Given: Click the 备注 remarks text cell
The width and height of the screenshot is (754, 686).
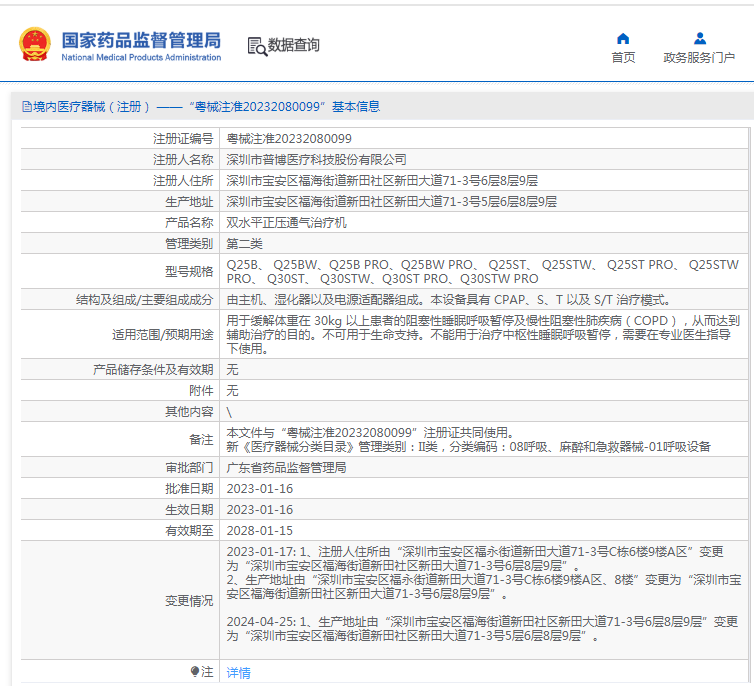Looking at the screenshot, I should pos(483,439).
